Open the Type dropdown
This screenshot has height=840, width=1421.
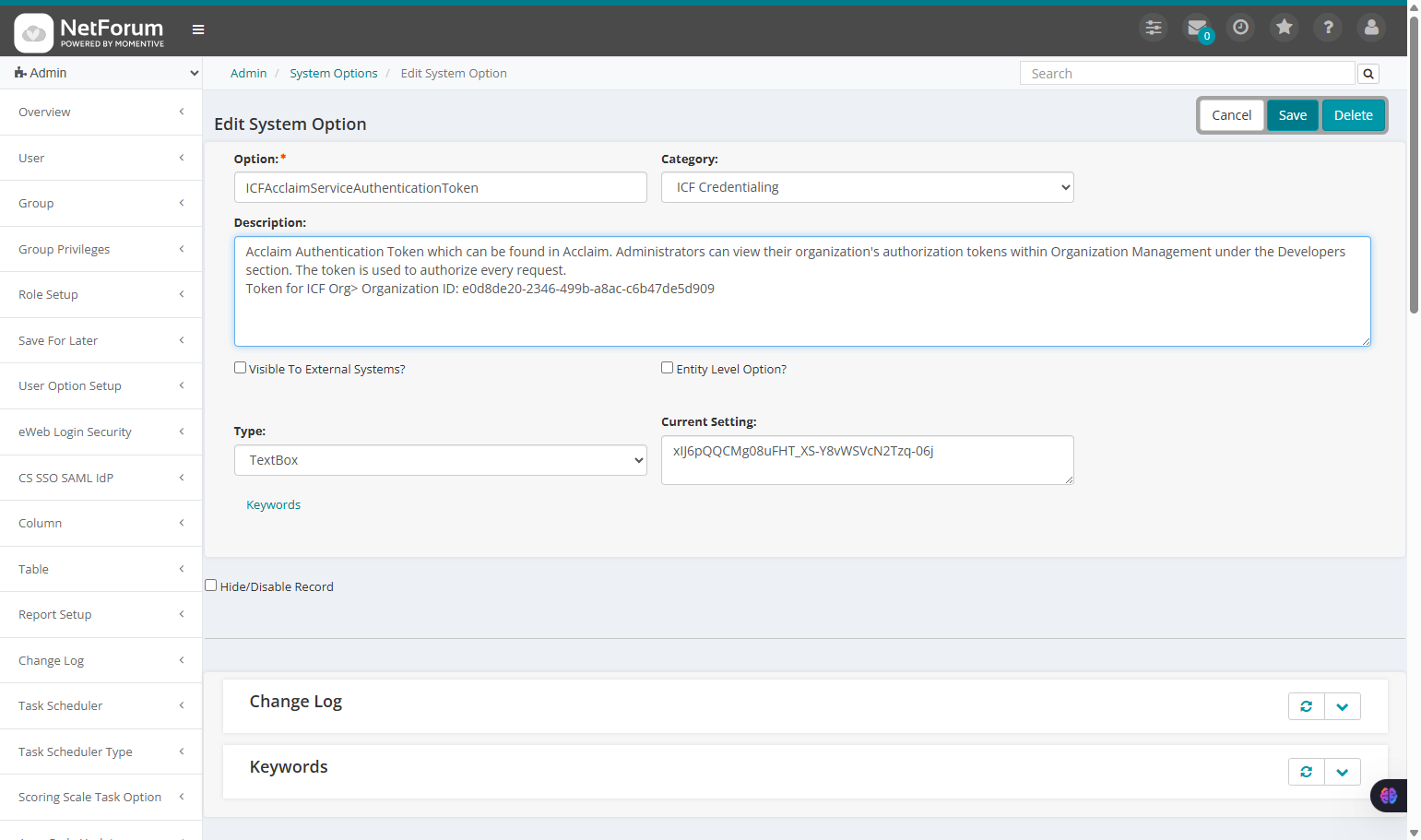440,460
